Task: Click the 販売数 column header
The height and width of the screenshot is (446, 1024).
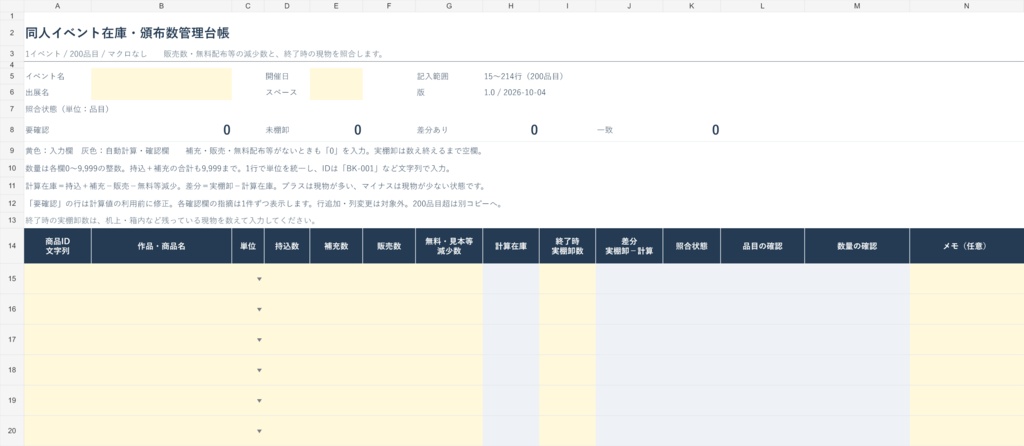Action: (389, 246)
